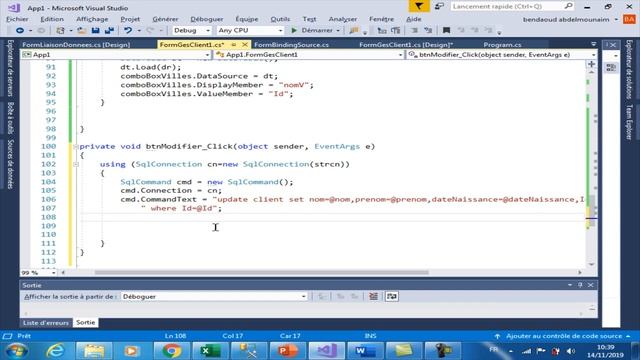
Task: Switch to FormLiaisonDonnees.cs [Design] tab
Action: (76, 44)
